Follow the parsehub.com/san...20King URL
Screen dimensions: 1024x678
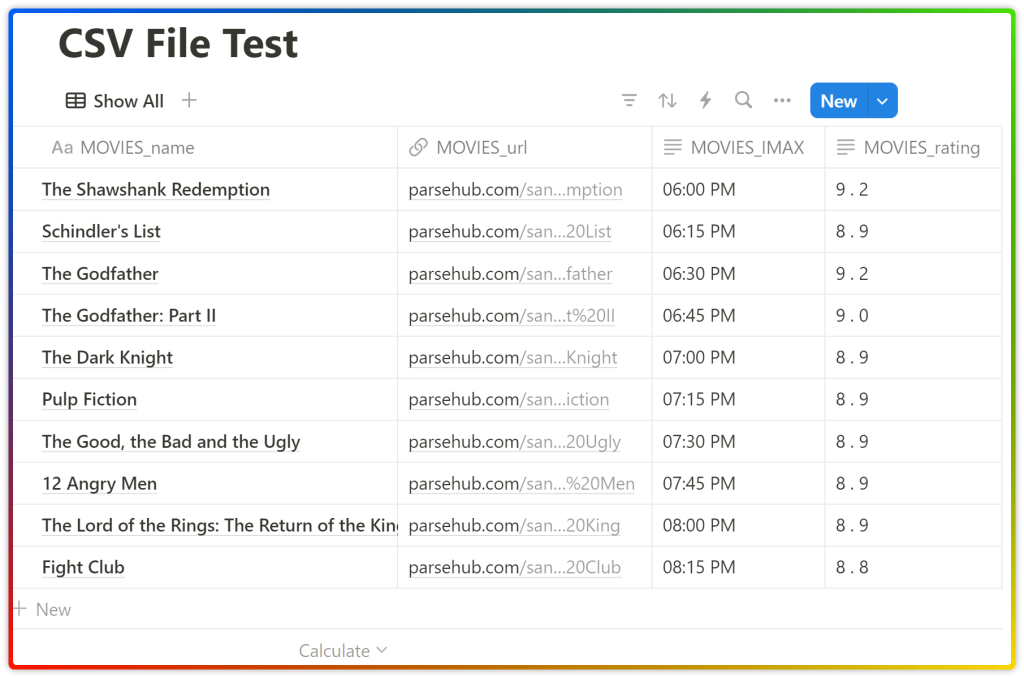click(x=515, y=525)
